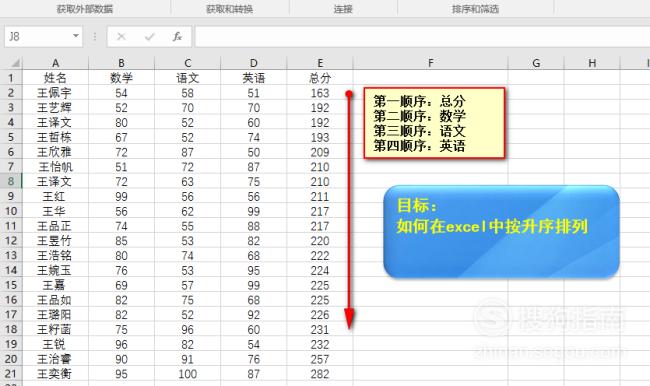Select the cell with name 王锐
Viewport: 650px width, 386px height.
pyautogui.click(x=55, y=345)
